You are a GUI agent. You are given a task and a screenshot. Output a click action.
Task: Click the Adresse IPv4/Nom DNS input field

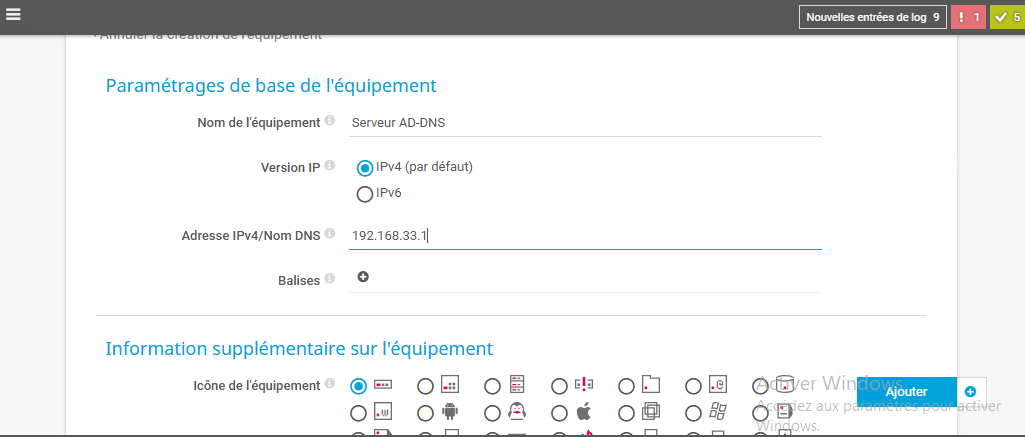[585, 236]
